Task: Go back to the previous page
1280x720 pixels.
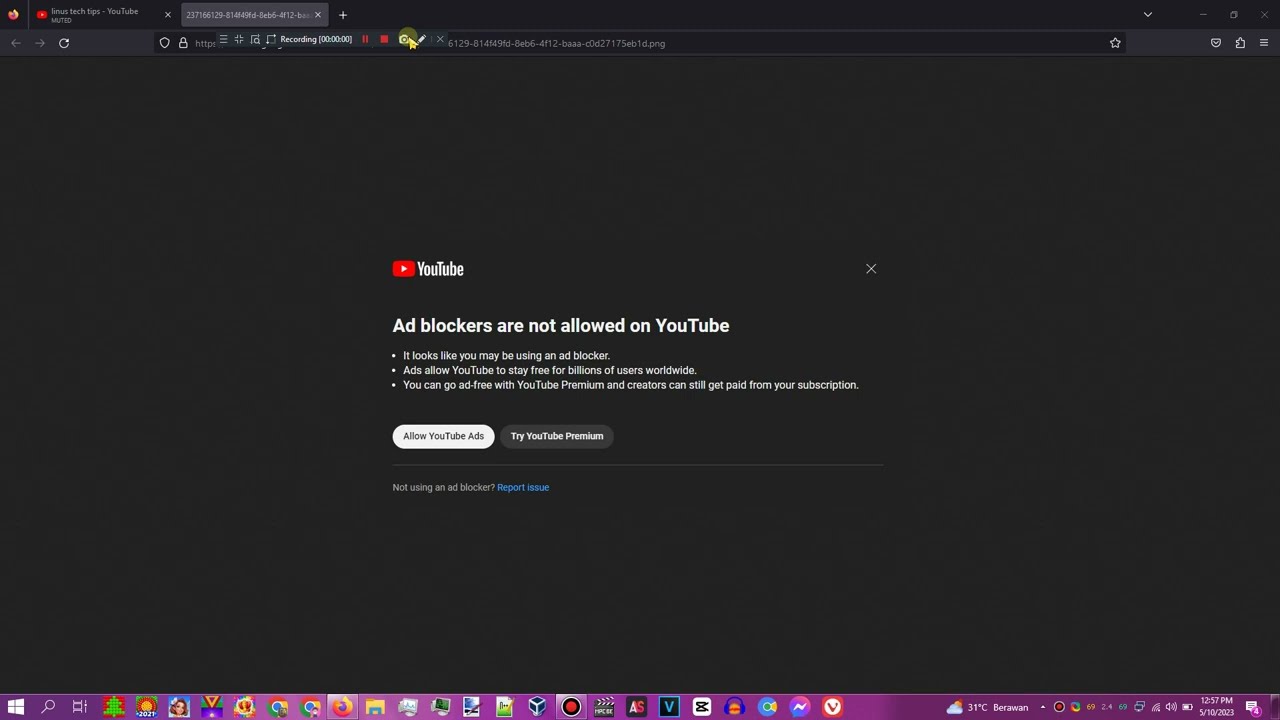Action: pyautogui.click(x=16, y=43)
